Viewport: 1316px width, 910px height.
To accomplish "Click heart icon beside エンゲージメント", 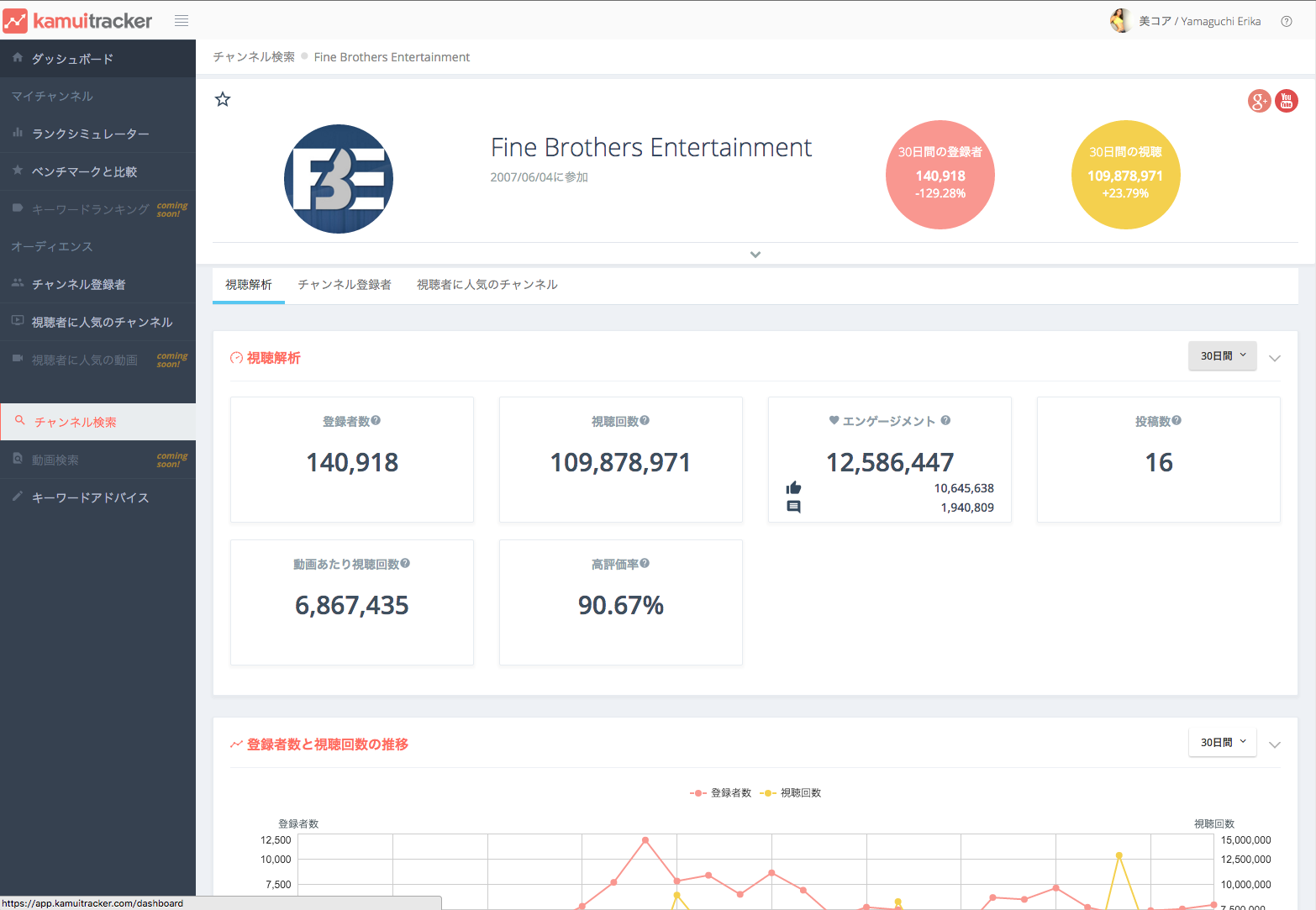I will (834, 420).
